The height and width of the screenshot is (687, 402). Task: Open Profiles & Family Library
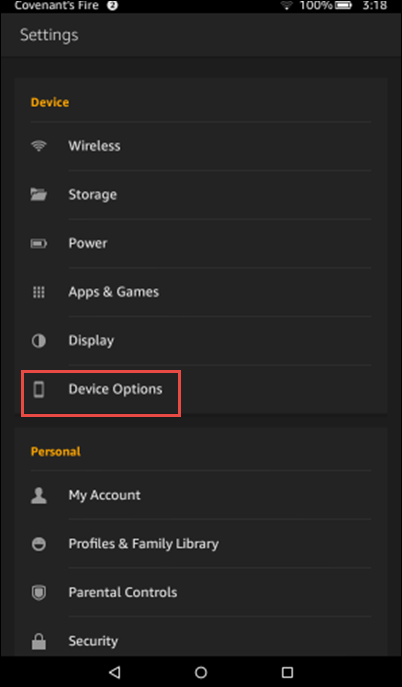tap(201, 544)
